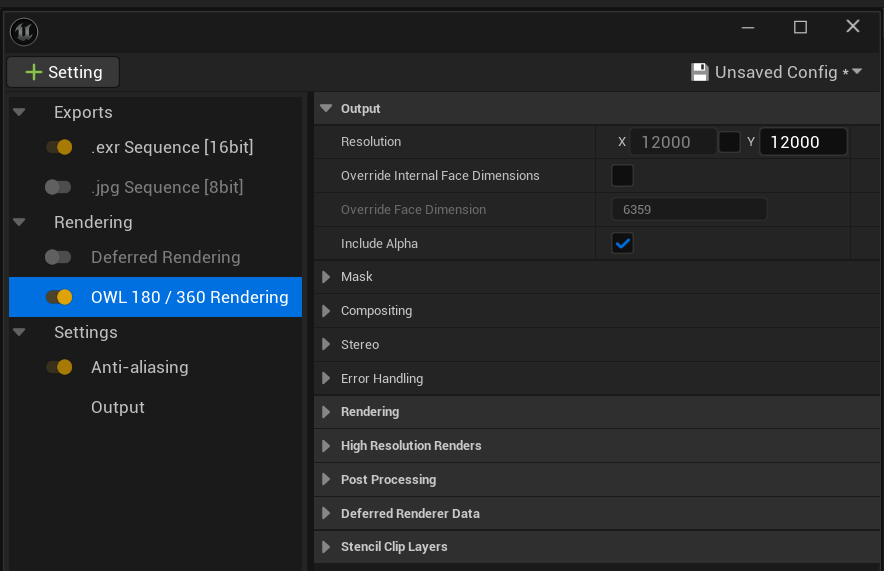
Task: Collapse the Settings tree group
Action: pos(19,332)
